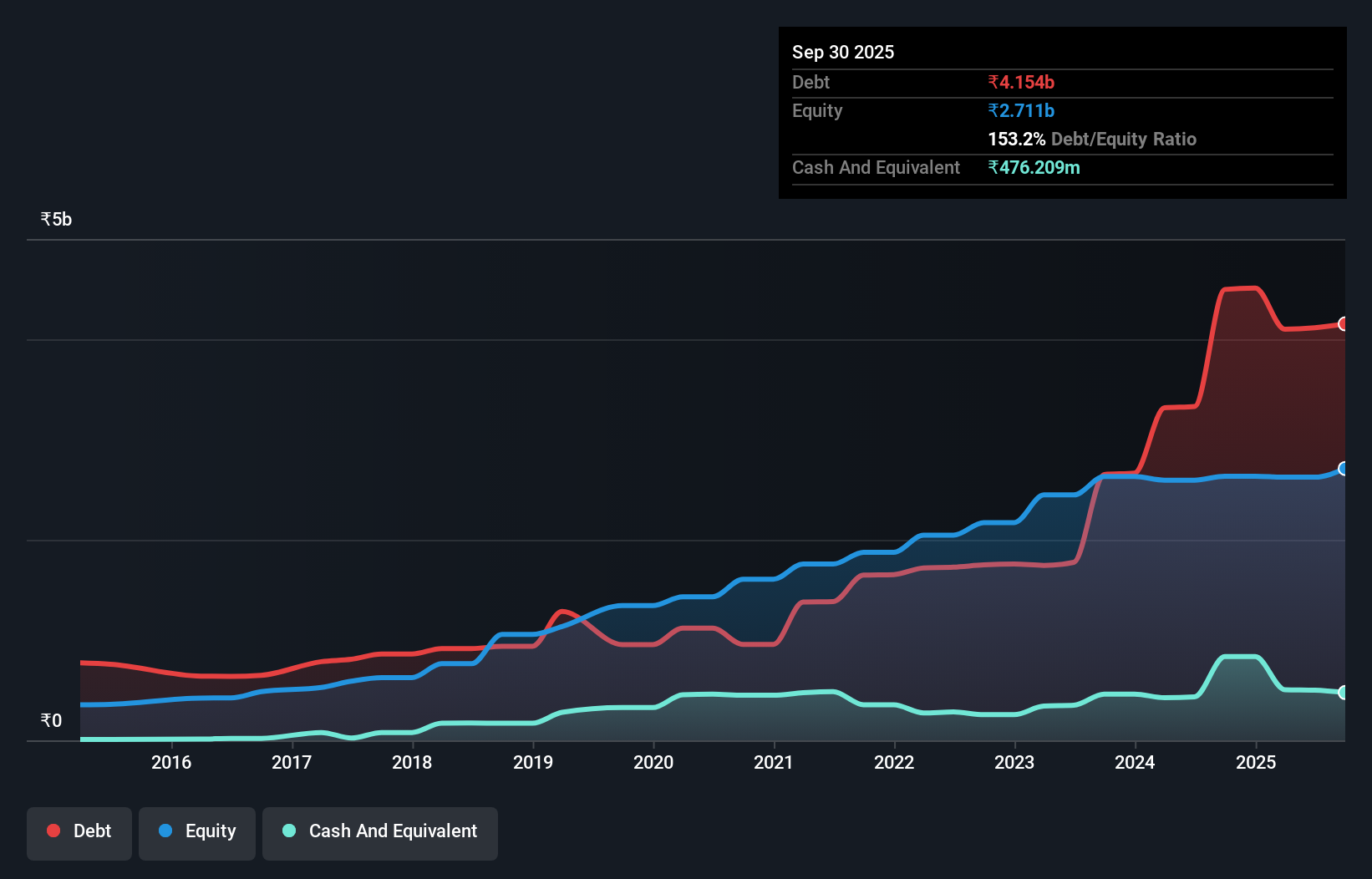Expand the Sep 30 2025 tooltip header
The image size is (1372, 879).
[843, 52]
